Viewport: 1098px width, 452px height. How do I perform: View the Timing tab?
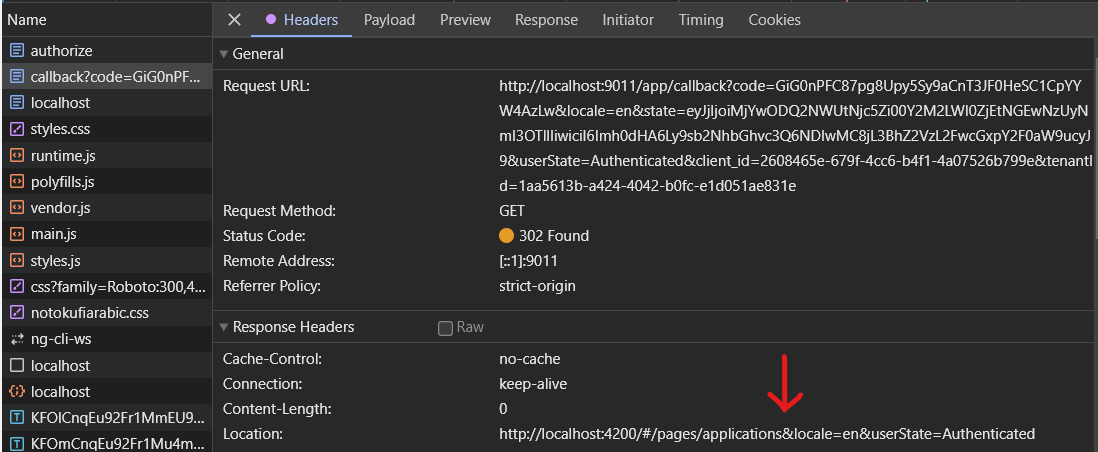point(701,20)
